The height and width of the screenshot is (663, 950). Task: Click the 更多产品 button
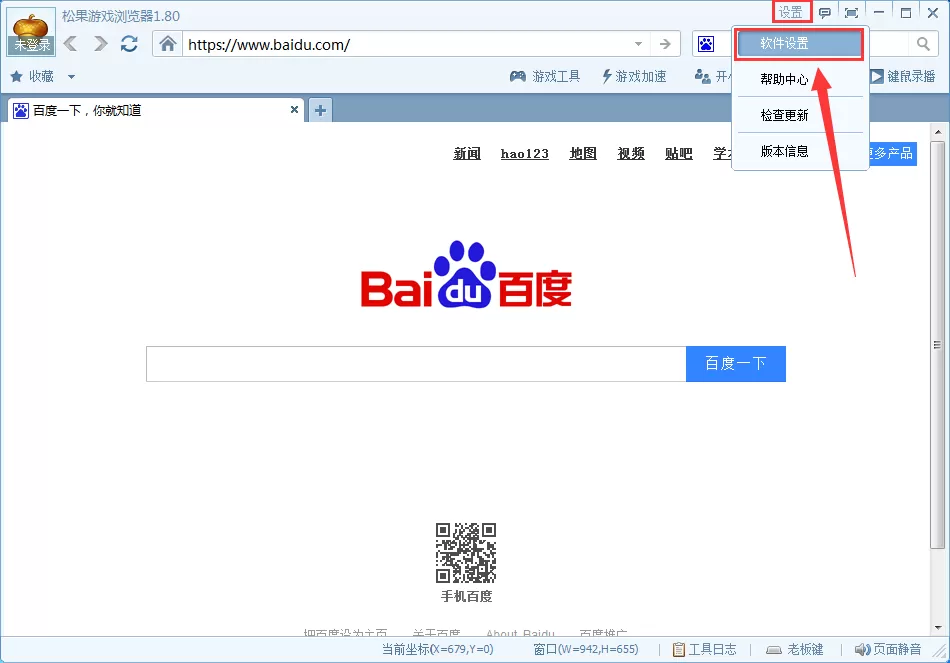pyautogui.click(x=892, y=153)
